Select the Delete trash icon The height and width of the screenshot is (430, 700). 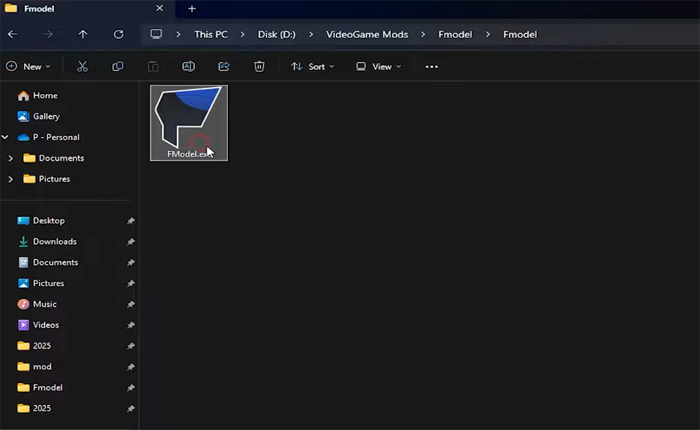click(x=259, y=67)
